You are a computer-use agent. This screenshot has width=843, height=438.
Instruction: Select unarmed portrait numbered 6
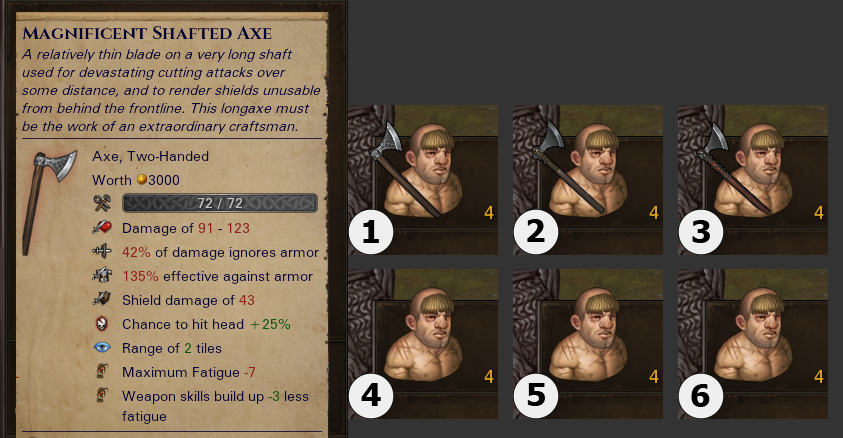click(753, 344)
